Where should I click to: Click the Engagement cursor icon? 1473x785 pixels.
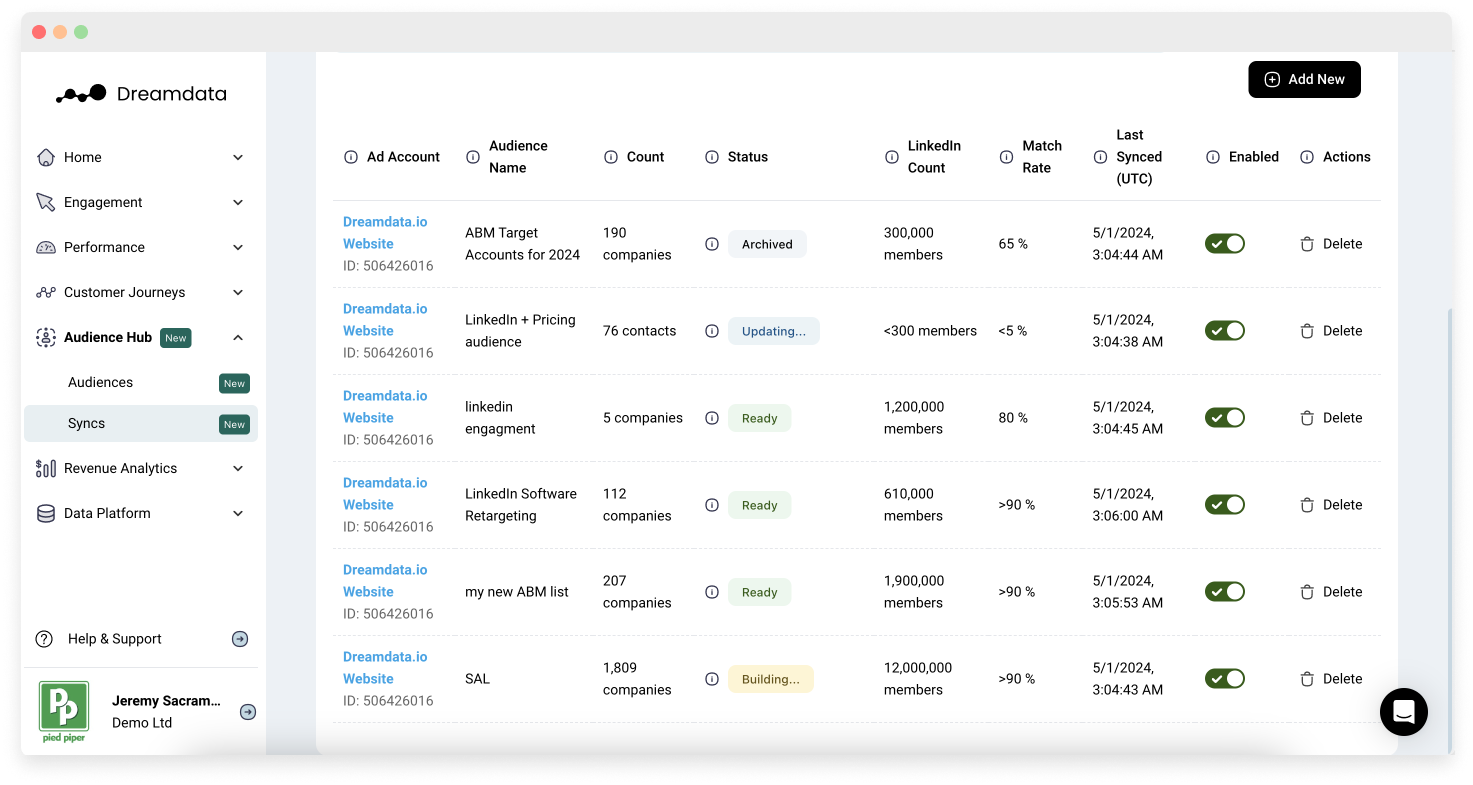pyautogui.click(x=45, y=202)
